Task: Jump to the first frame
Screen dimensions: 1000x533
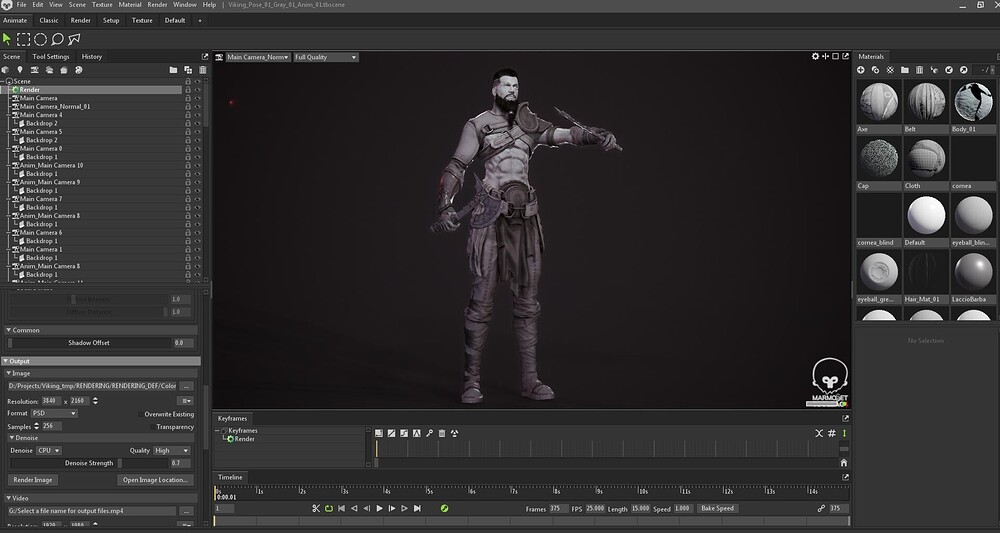Action: click(x=341, y=509)
